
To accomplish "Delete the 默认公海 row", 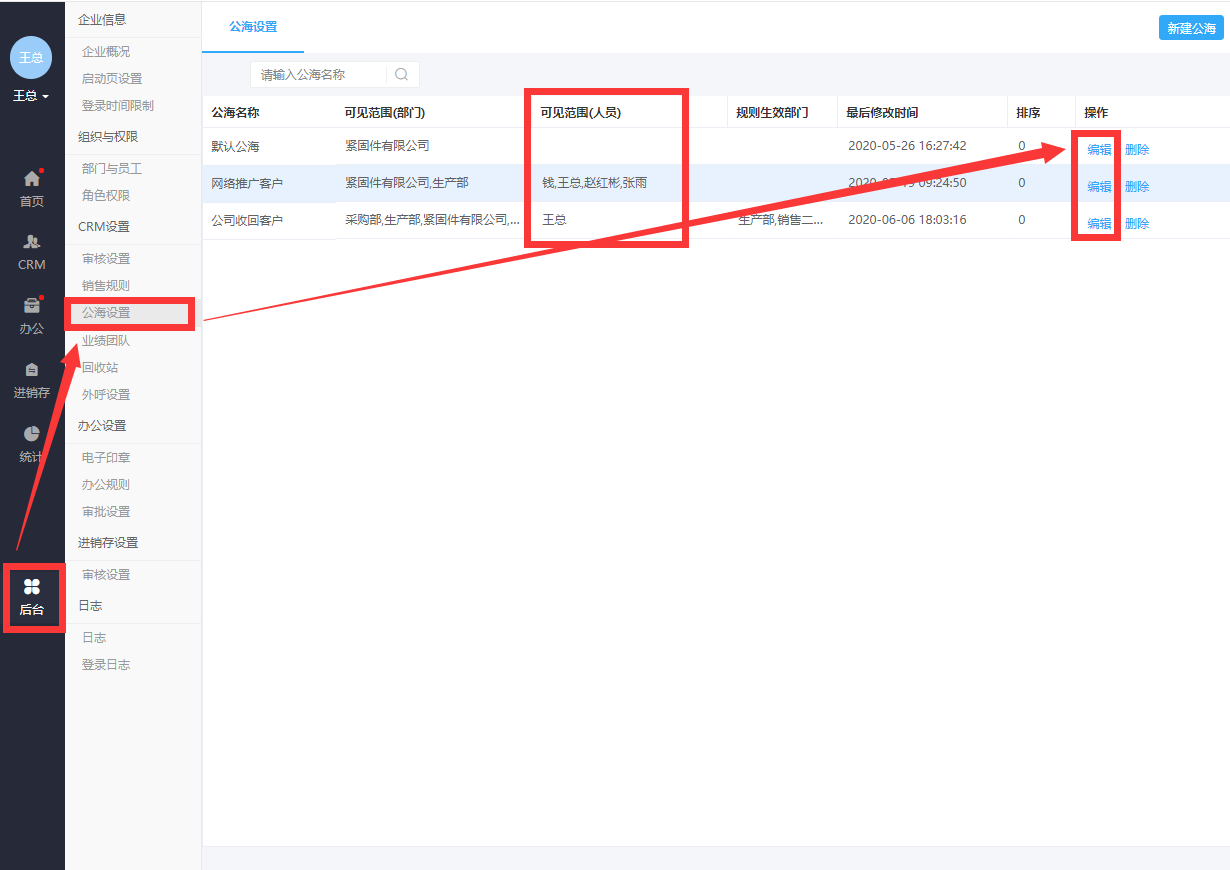I will 1137,149.
